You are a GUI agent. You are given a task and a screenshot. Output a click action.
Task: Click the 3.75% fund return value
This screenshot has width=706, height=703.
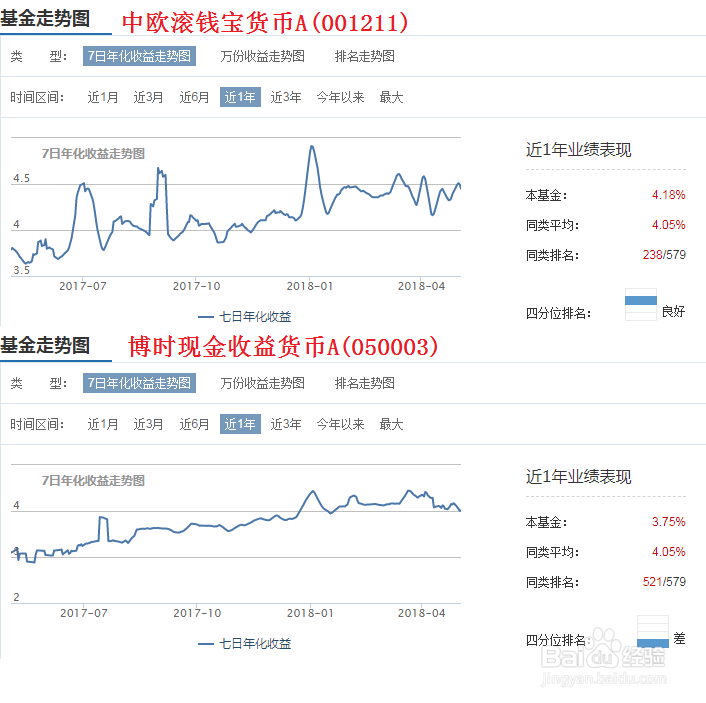pyautogui.click(x=669, y=522)
